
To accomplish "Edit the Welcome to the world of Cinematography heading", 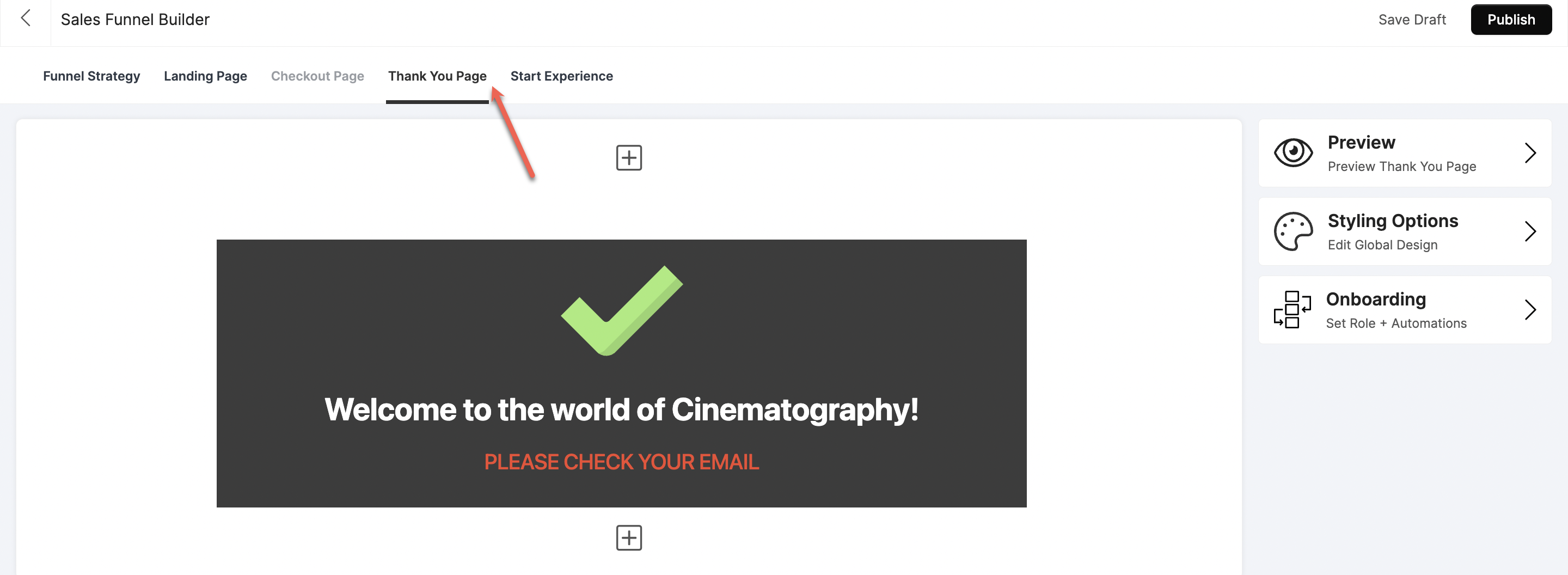I will [x=621, y=409].
